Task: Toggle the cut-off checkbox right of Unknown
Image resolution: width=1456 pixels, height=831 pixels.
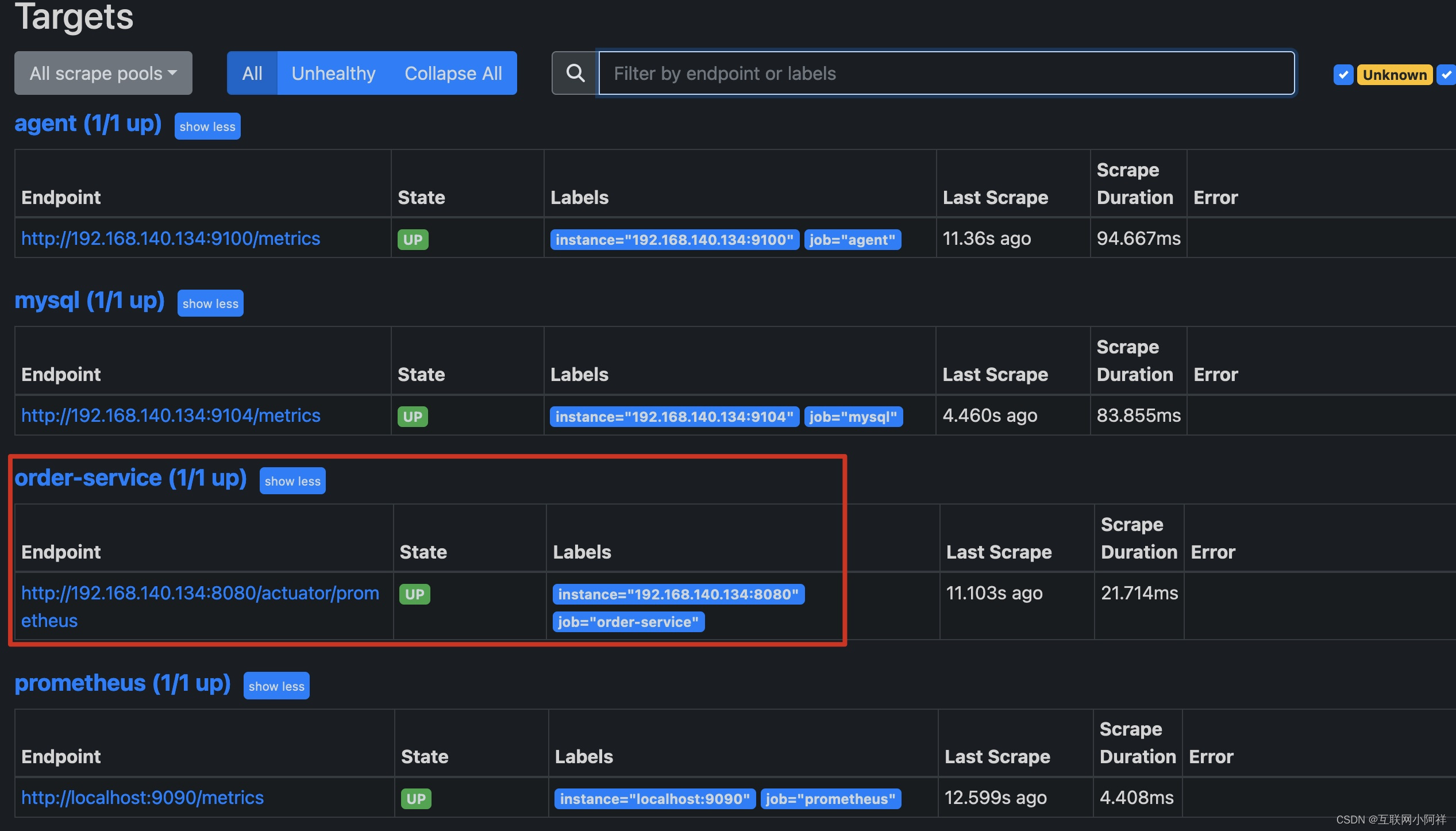Action: (x=1447, y=75)
